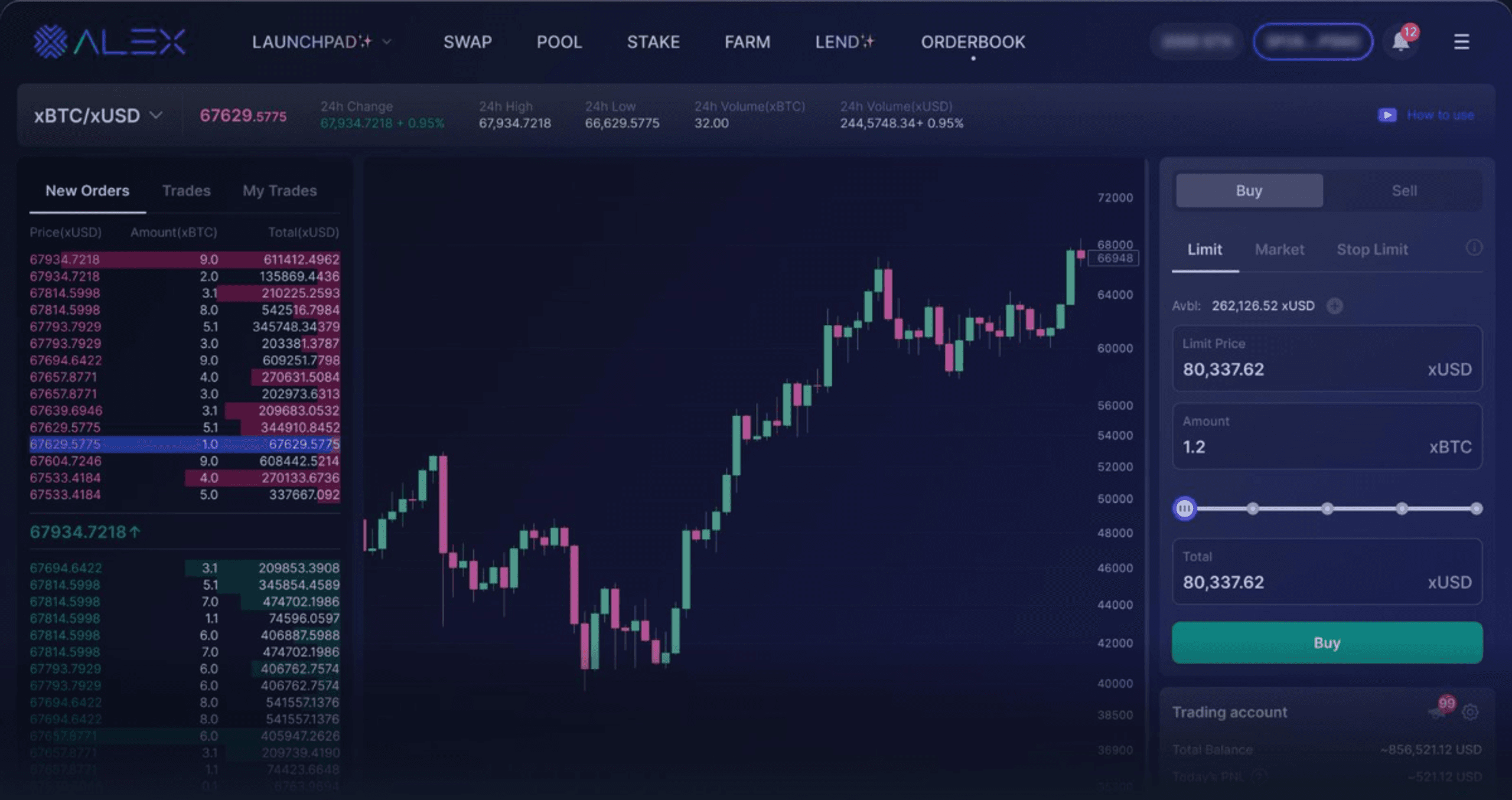The width and height of the screenshot is (1512, 800).
Task: Click buy order total 406887.5988
Action: (300, 635)
